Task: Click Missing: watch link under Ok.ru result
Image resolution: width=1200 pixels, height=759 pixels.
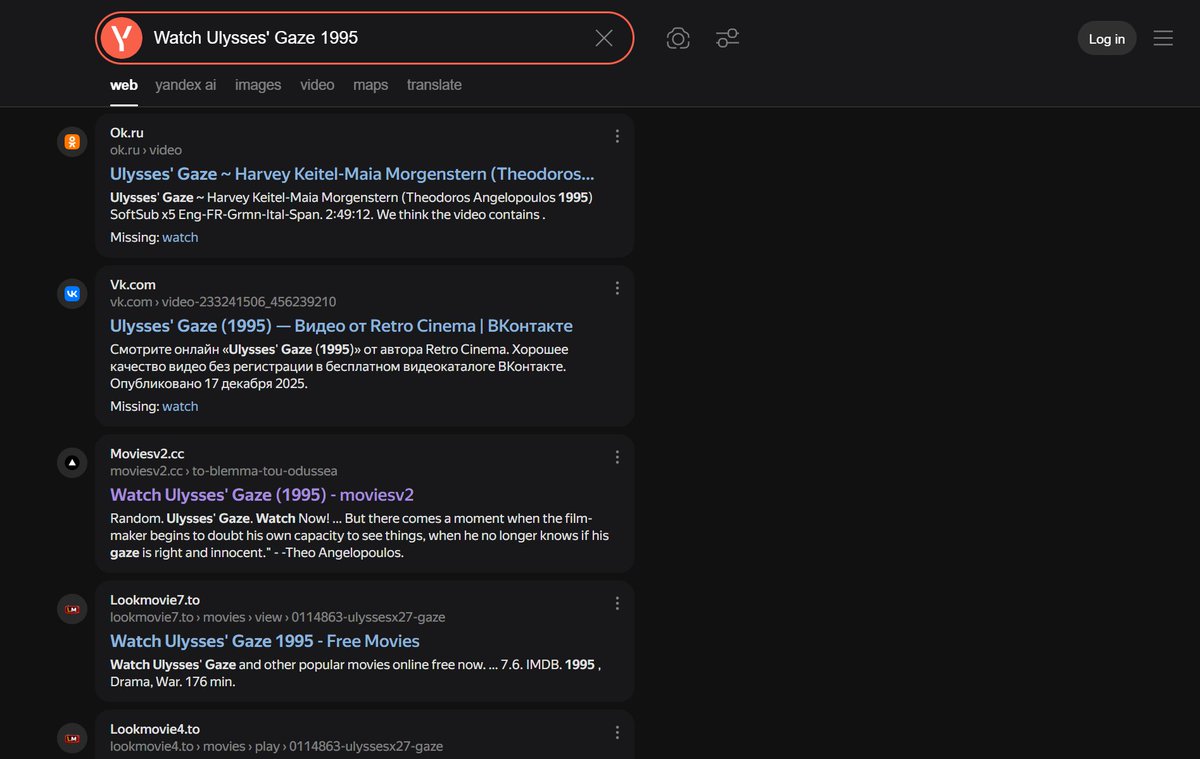Action: pyautogui.click(x=180, y=238)
